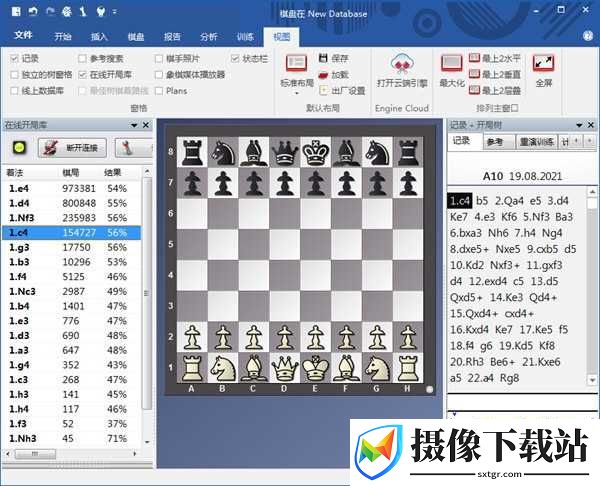The image size is (600, 486).
Task: Open the 在线开局库 panel menu arrow
Action: [134, 125]
